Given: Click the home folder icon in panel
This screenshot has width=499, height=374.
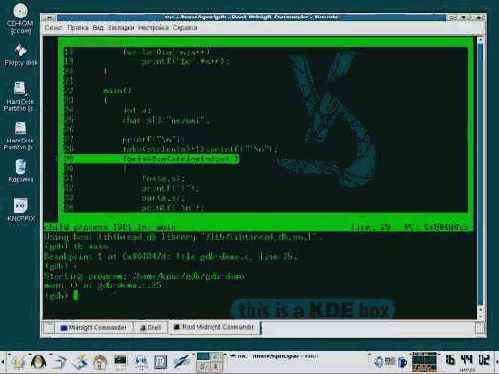Looking at the screenshot, I should 100,362.
